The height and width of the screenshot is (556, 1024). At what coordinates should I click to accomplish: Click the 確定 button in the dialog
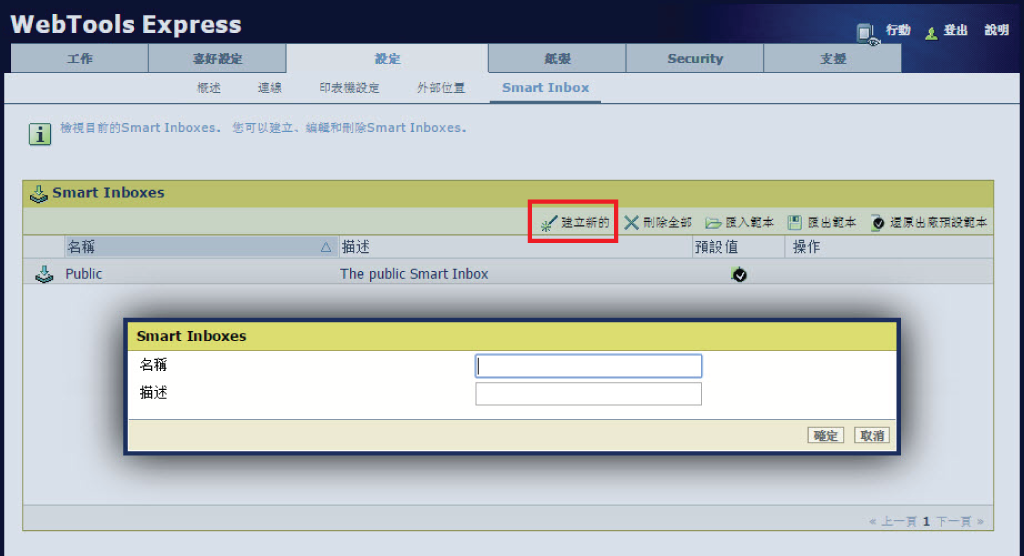point(825,435)
